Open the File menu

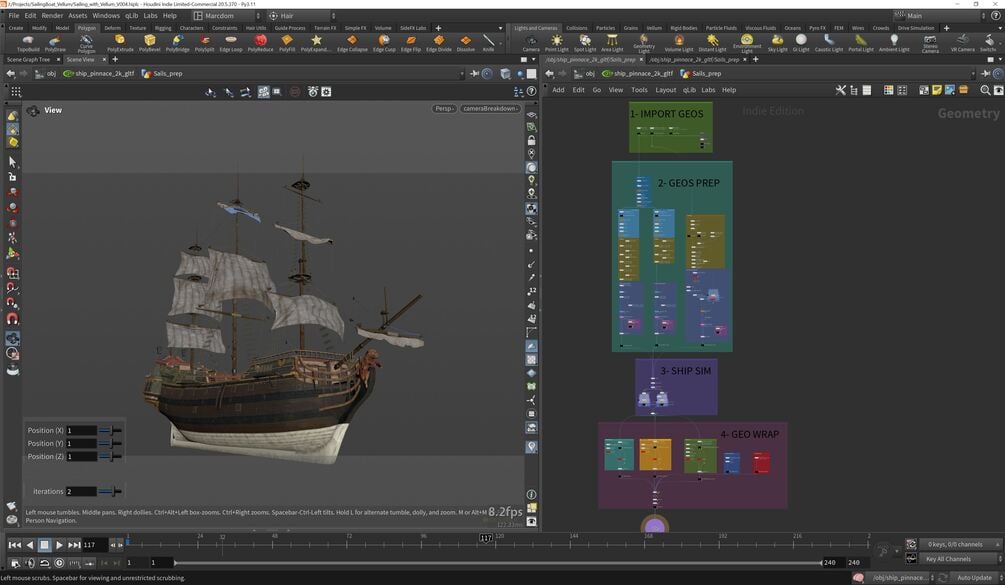click(13, 15)
